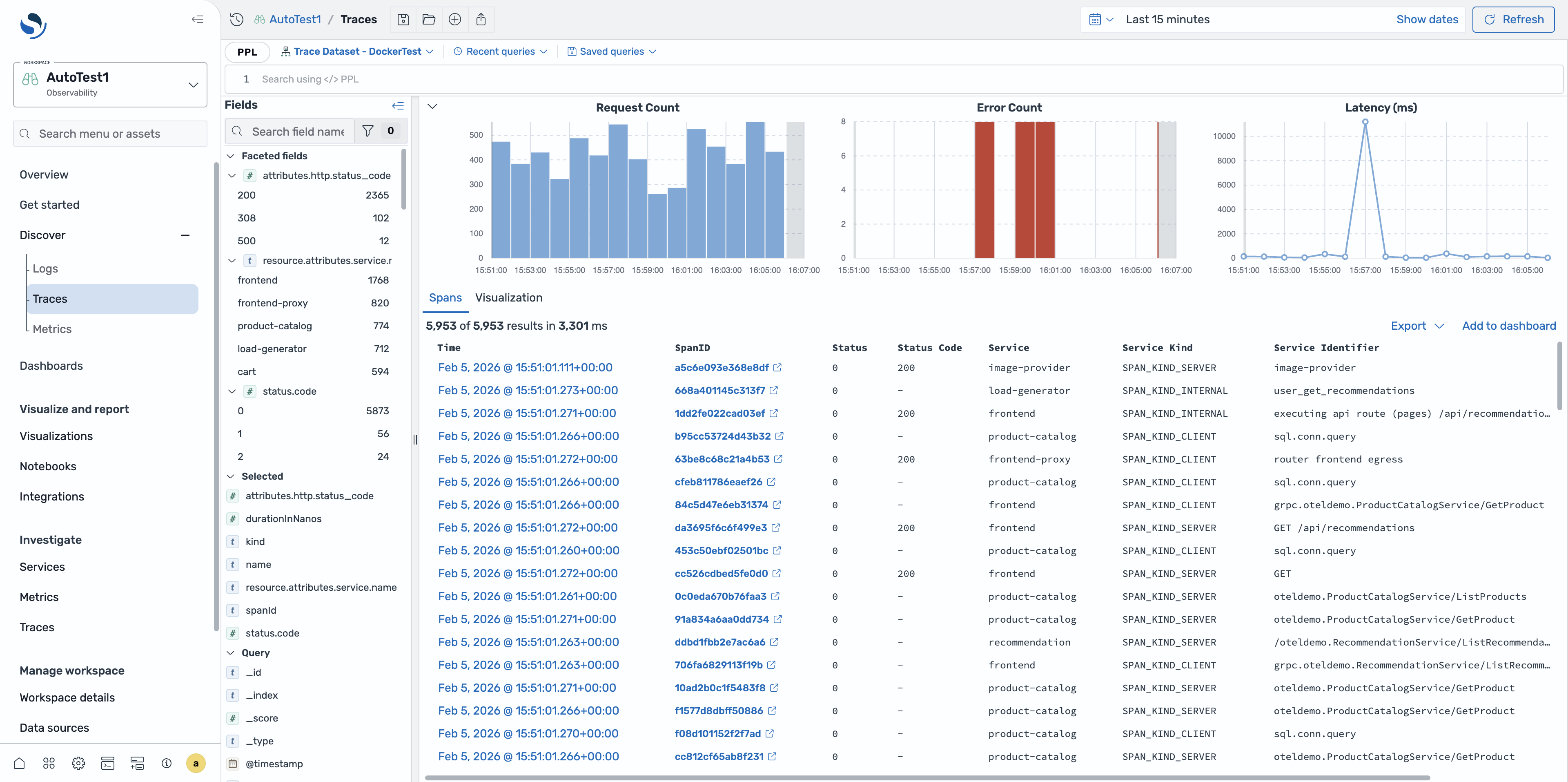Switch to the Visualization tab
The height and width of the screenshot is (782, 1568).
tap(508, 298)
